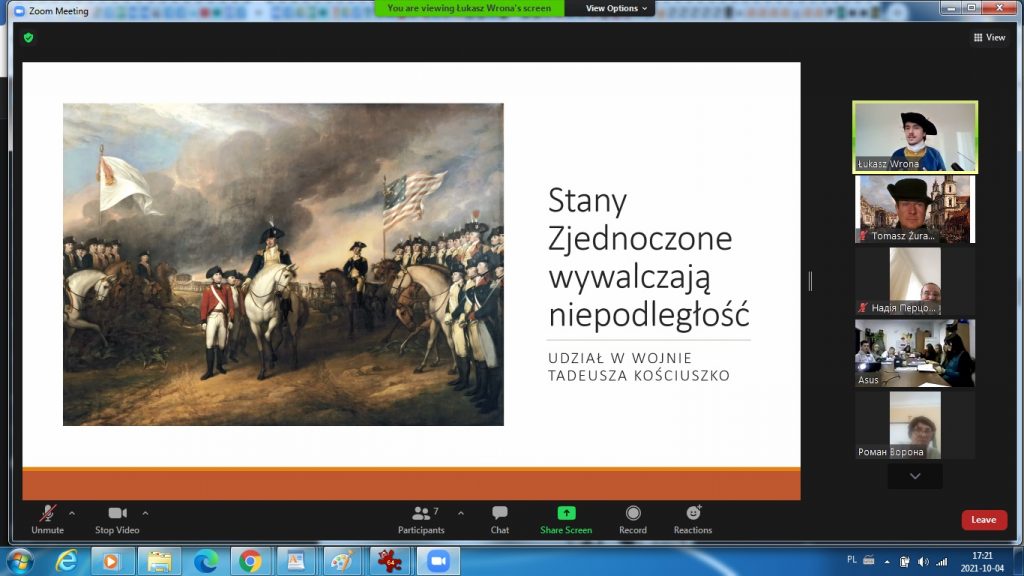Open the View layout menu
This screenshot has height=576, width=1024.
pos(989,37)
